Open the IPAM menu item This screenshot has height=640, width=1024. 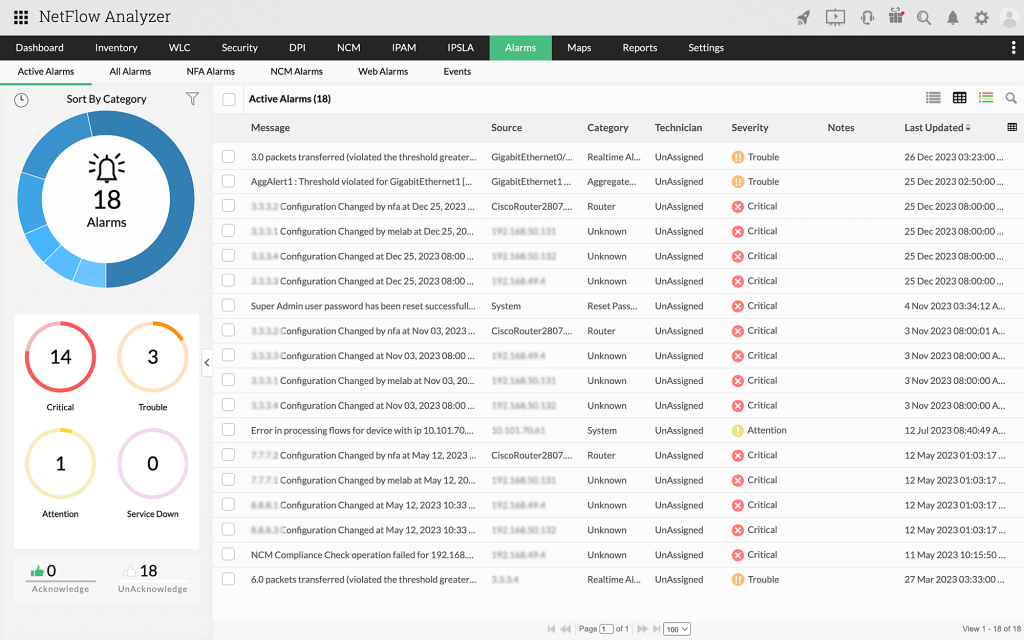403,47
